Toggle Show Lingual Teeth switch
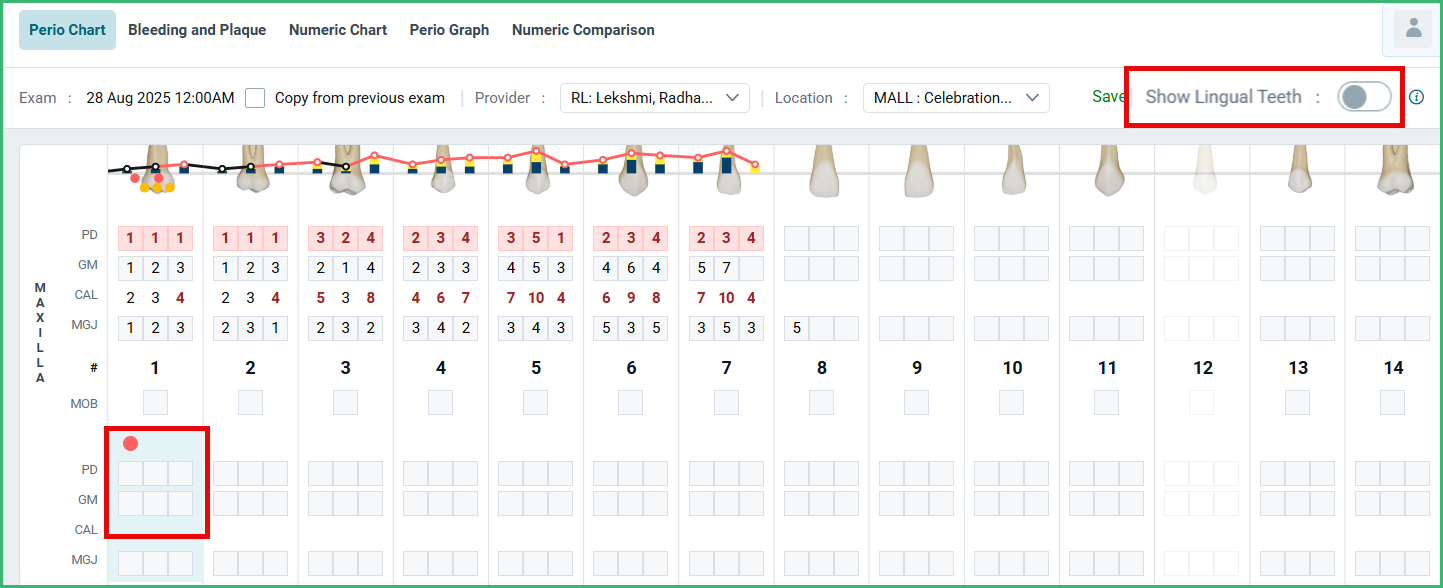1443x588 pixels. point(1364,97)
